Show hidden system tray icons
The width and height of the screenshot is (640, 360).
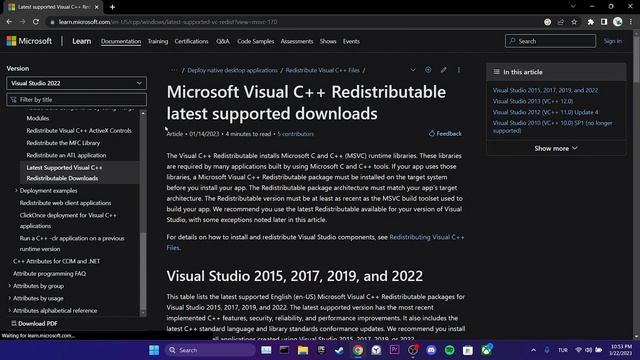pos(533,350)
